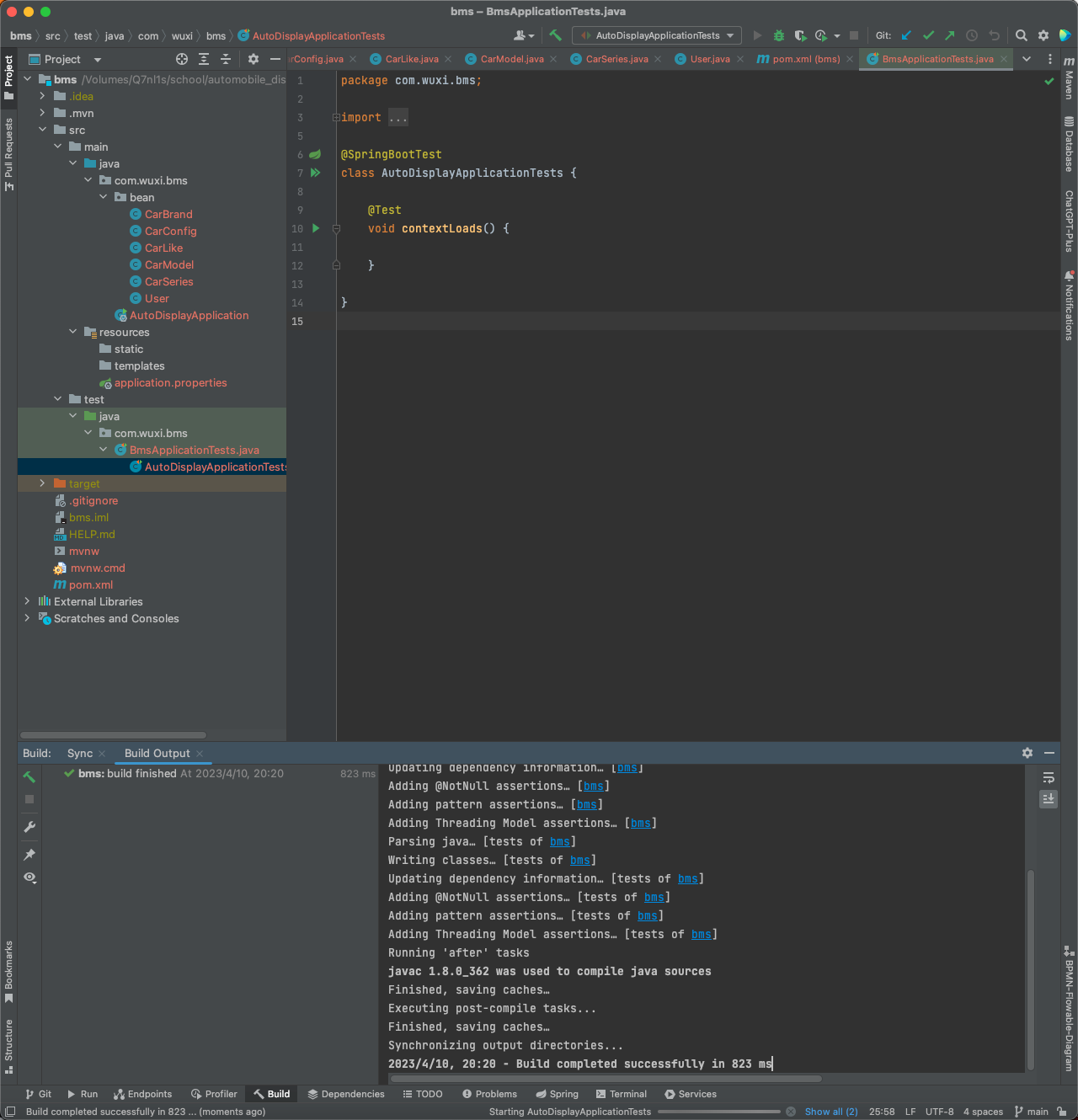Update project with Git blue arrow
The height and width of the screenshot is (1120, 1078).
906,35
